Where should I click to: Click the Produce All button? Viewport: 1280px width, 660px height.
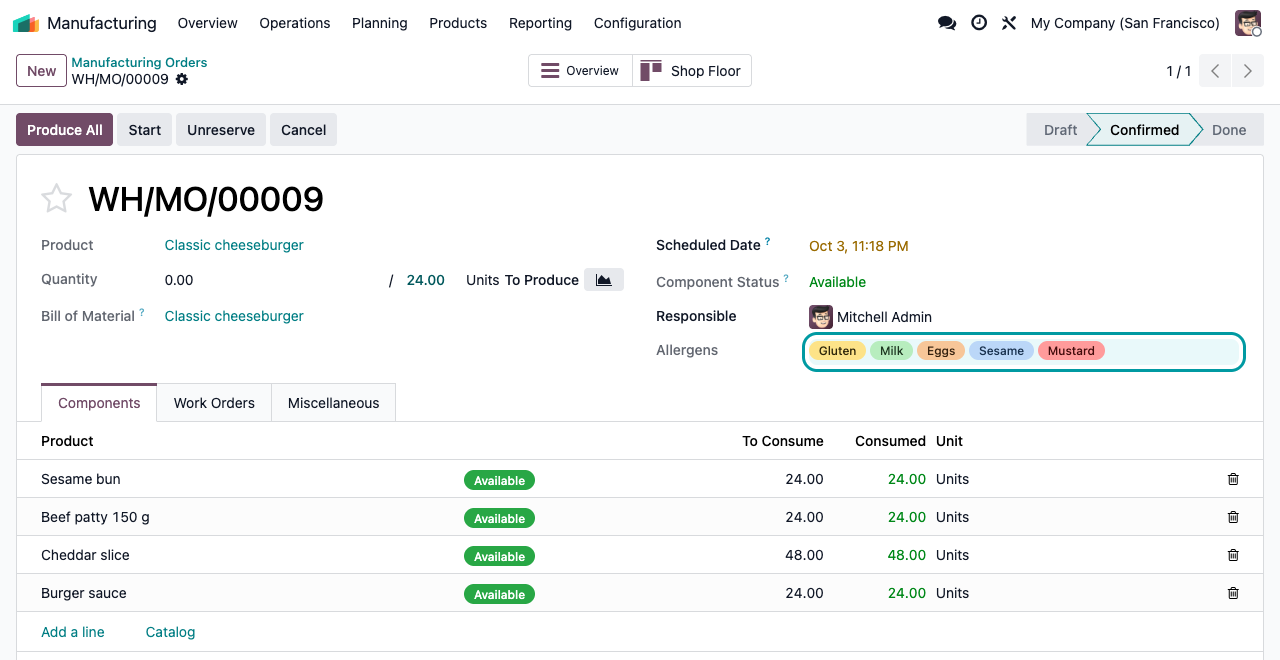pos(65,130)
